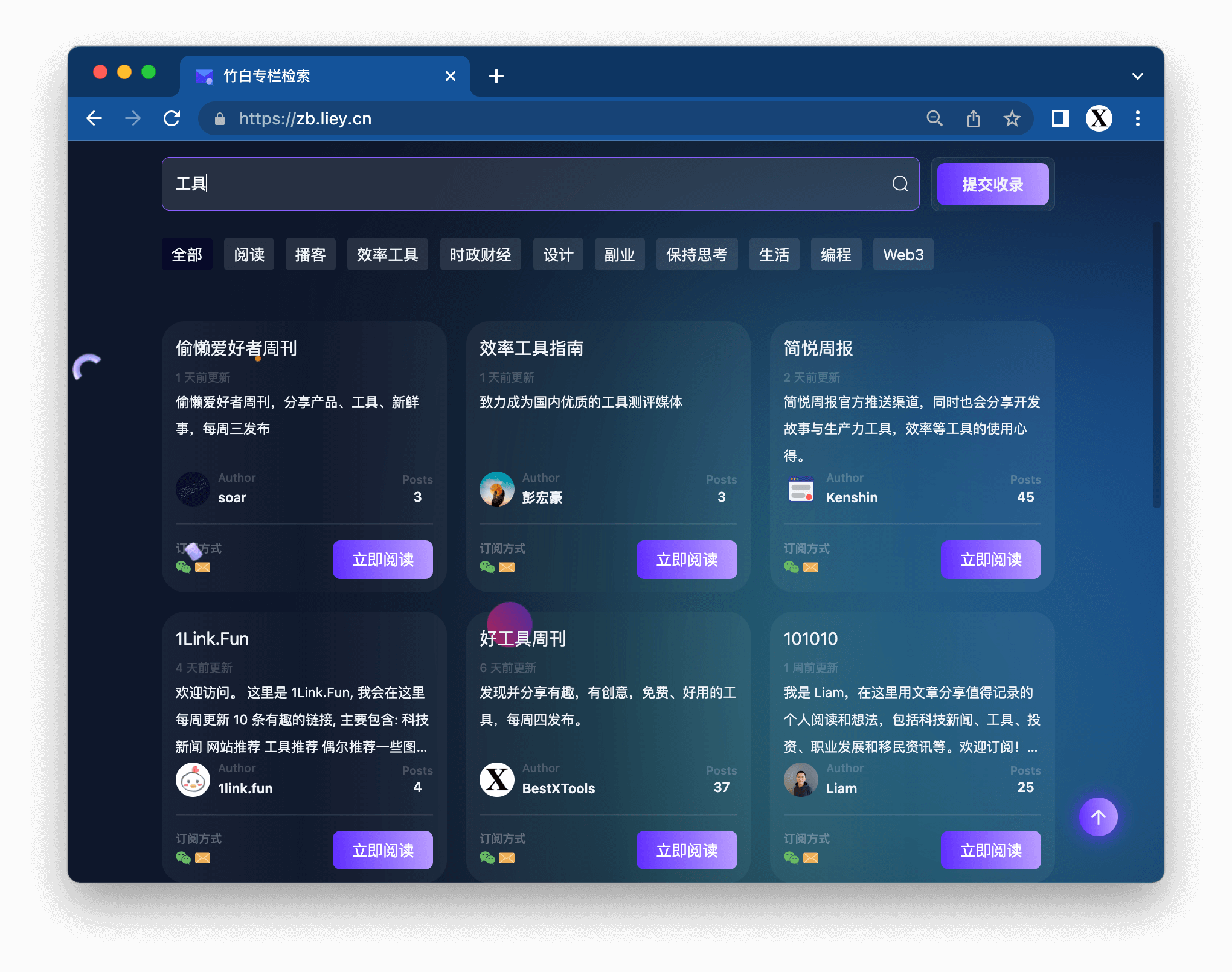Viewport: 1232px width, 972px height.
Task: Click WeChat icon on 效率工具指南 card
Action: coord(487,567)
